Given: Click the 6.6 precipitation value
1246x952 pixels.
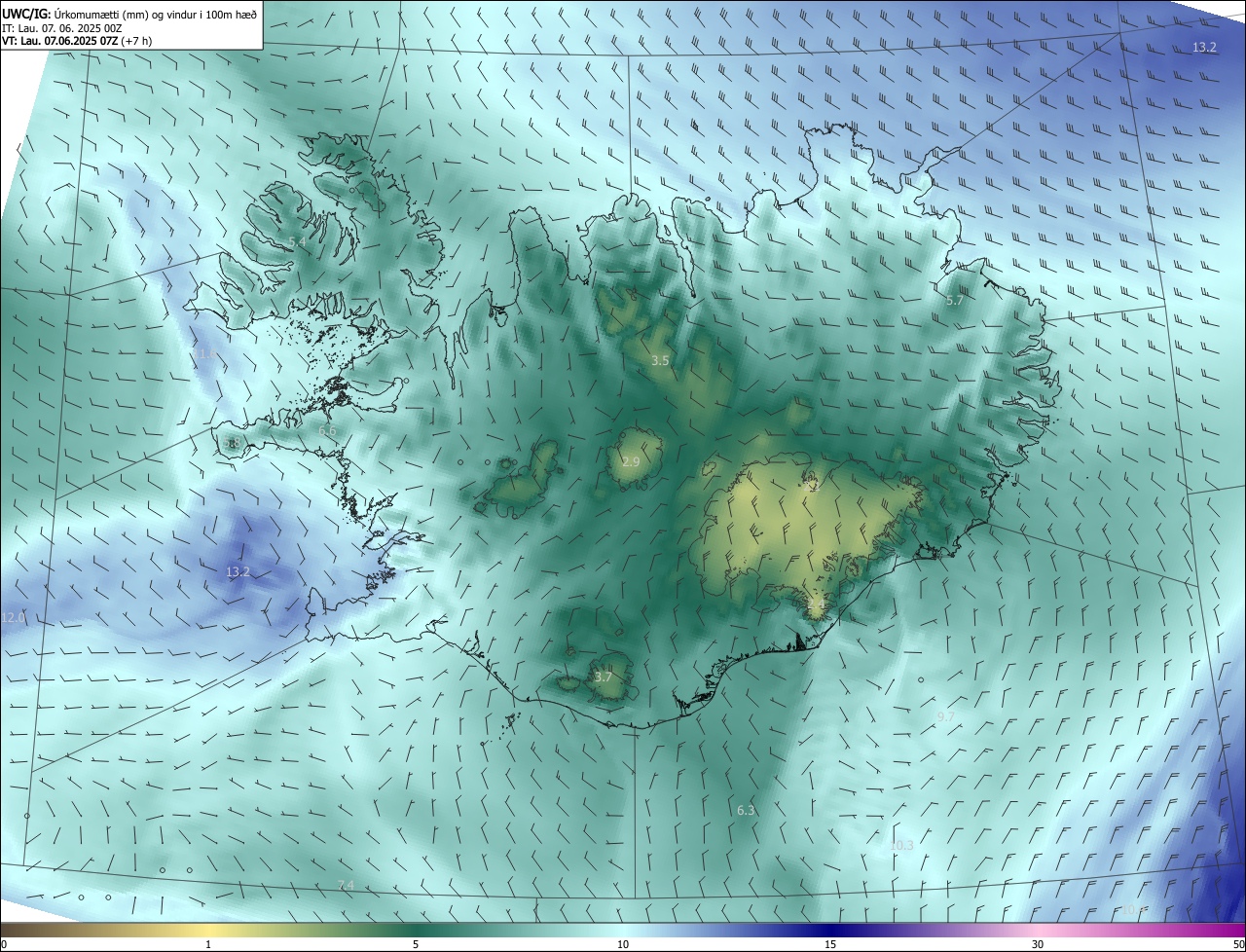Looking at the screenshot, I should pyautogui.click(x=327, y=430).
